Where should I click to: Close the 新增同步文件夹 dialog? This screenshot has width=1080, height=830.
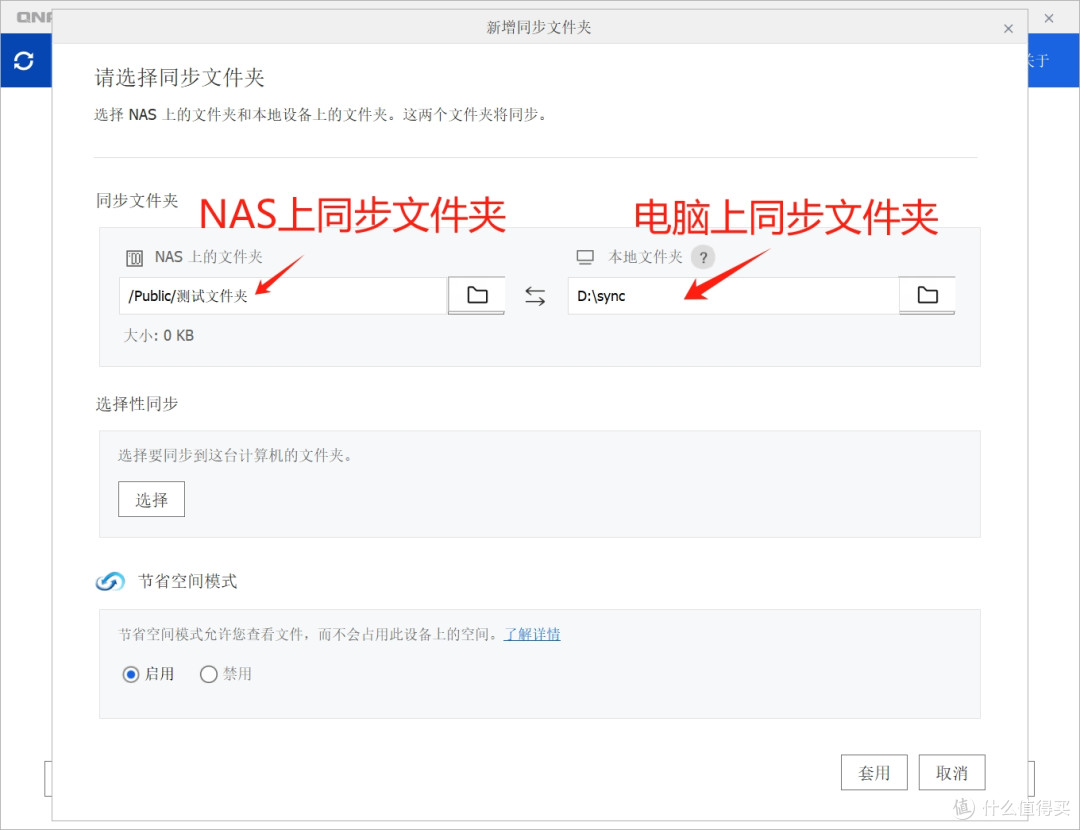1008,28
